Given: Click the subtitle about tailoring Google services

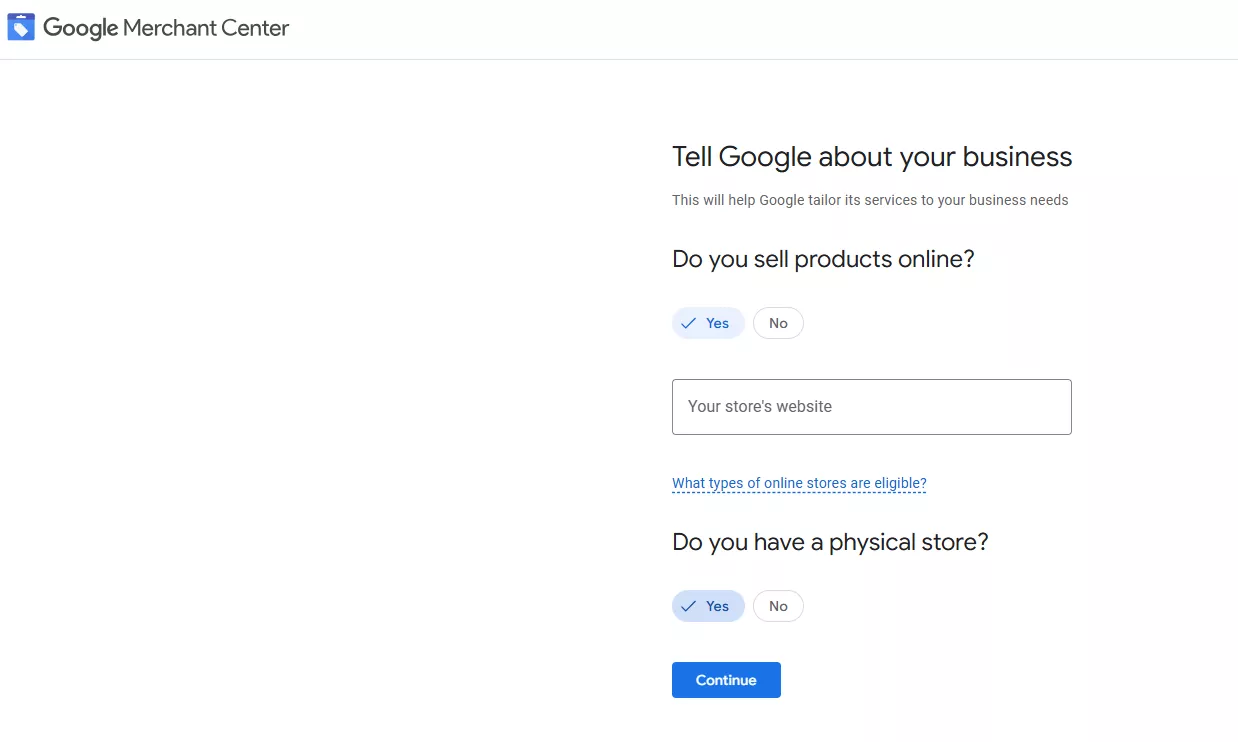Looking at the screenshot, I should [x=870, y=200].
